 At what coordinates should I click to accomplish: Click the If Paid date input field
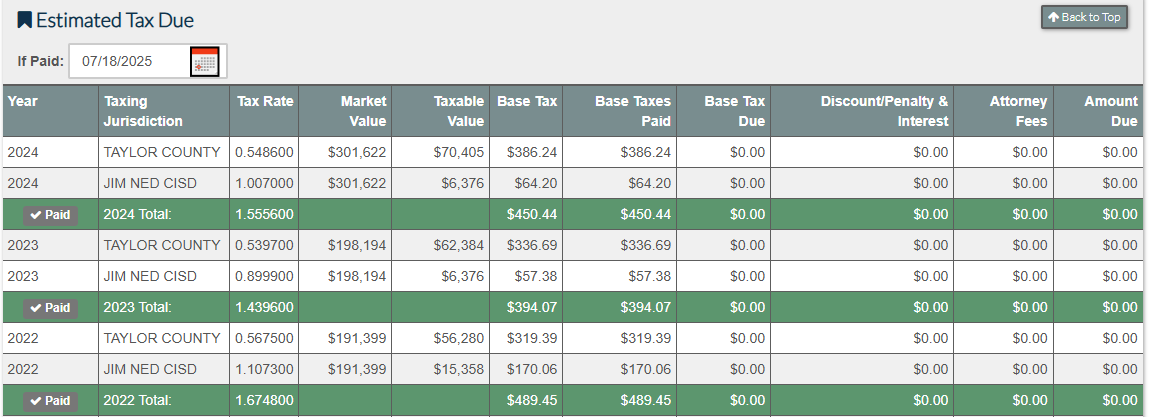[x=130, y=61]
